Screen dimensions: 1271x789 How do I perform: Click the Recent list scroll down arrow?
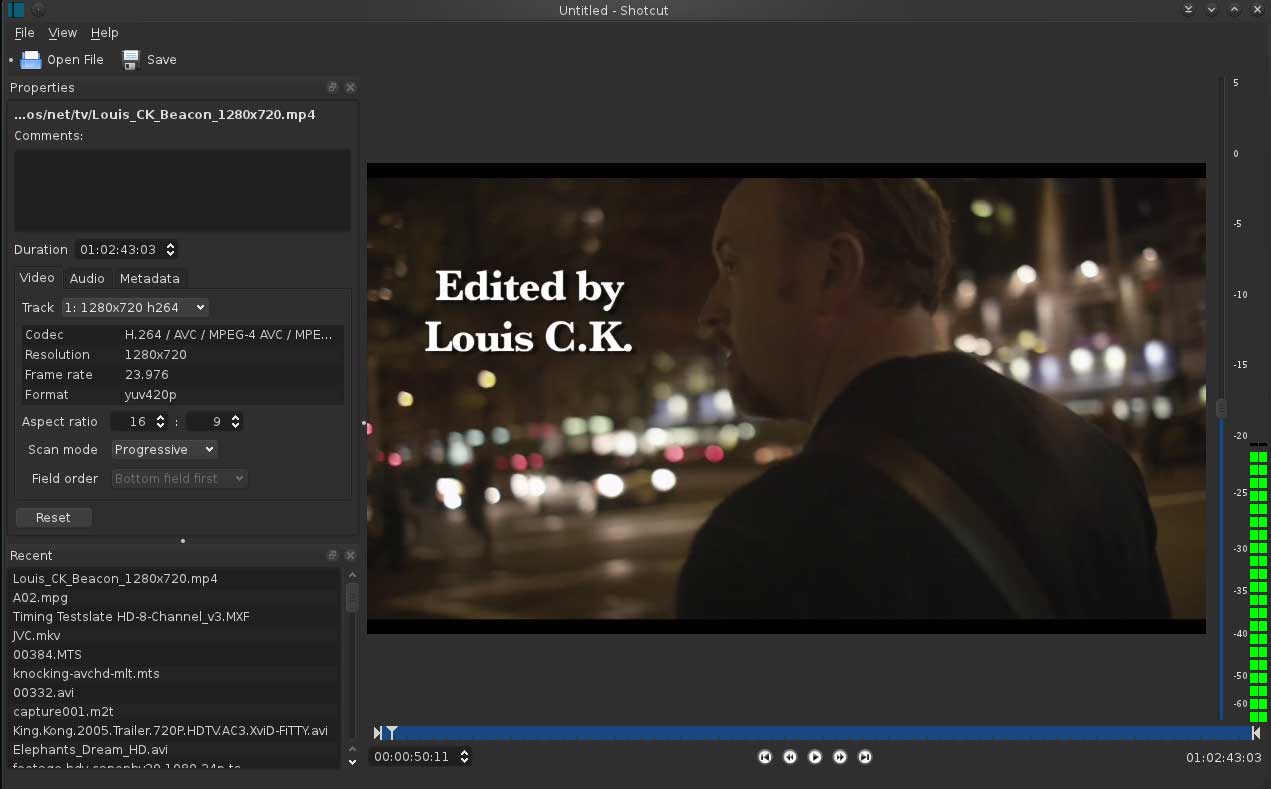tap(351, 762)
